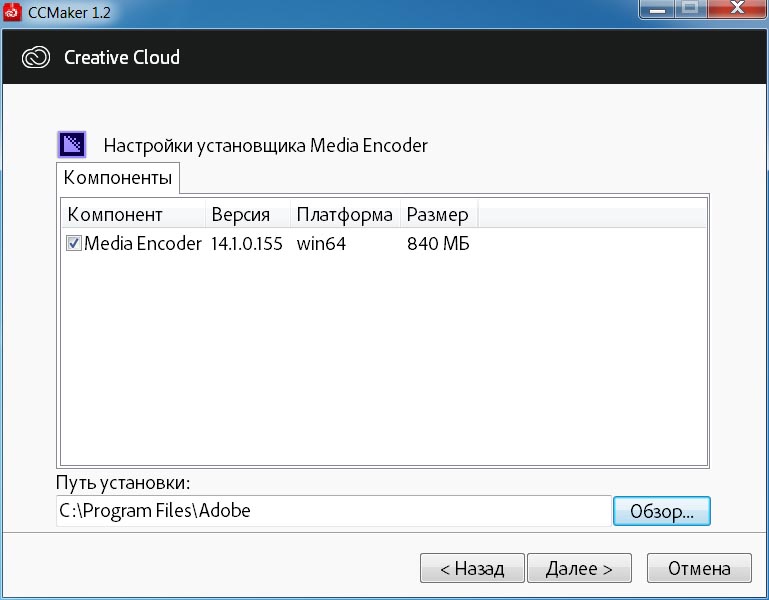Proceed with the Далее button
Screen dimensions: 769x600
pyautogui.click(x=579, y=568)
